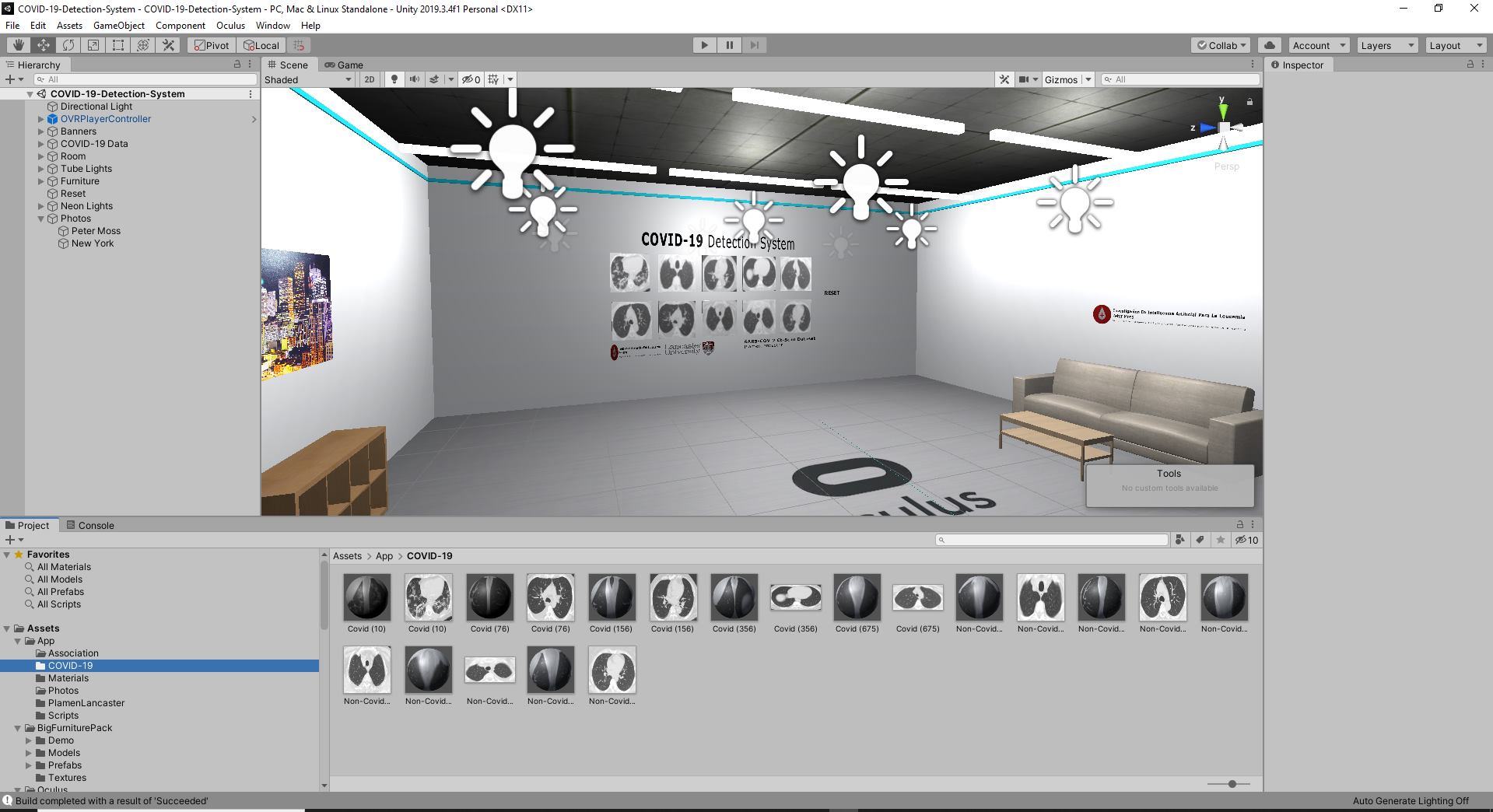1493x812 pixels.
Task: Select the Hand tool in toolbar
Action: click(x=18, y=45)
